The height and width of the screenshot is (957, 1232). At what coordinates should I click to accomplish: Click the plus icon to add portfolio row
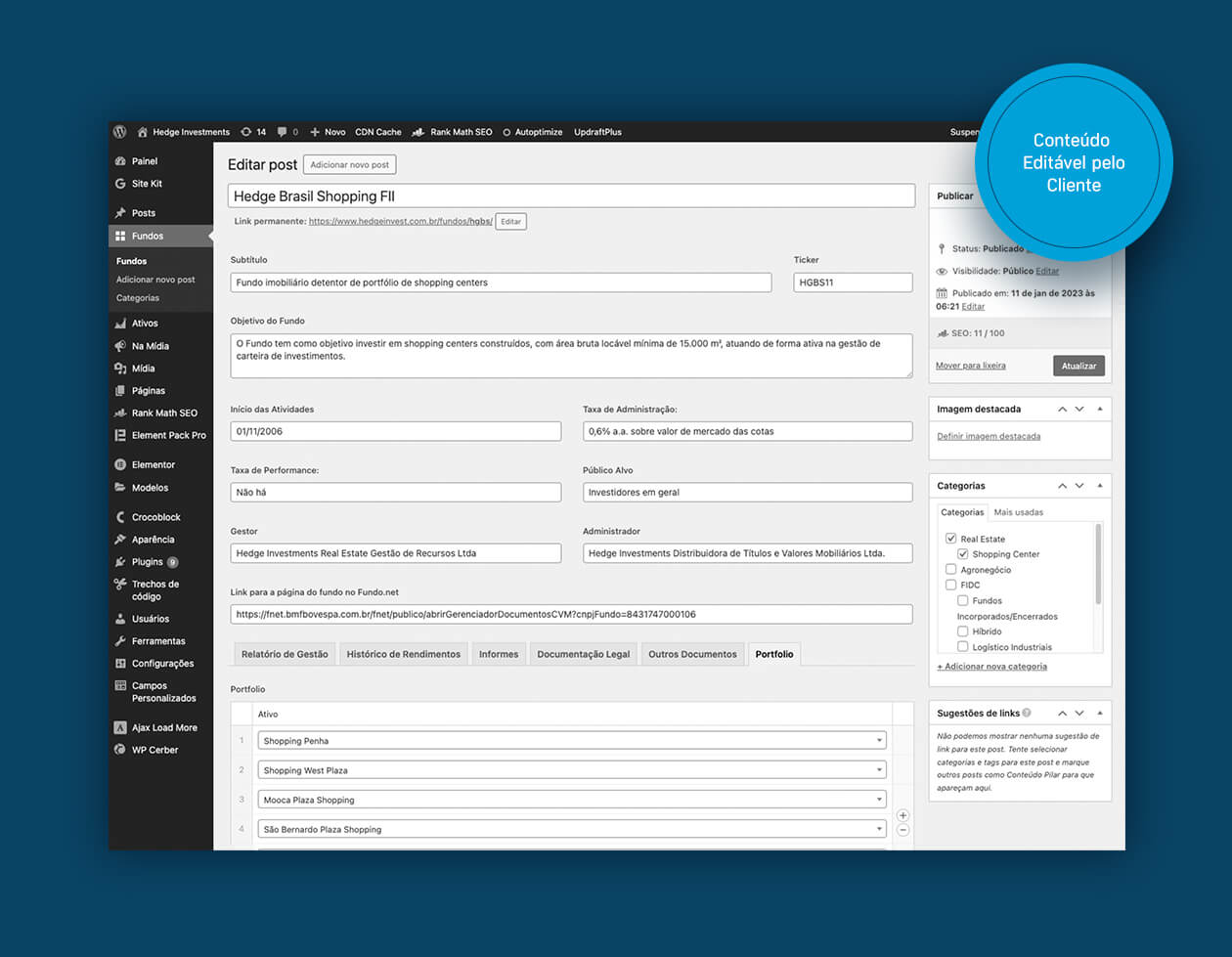pyautogui.click(x=902, y=815)
